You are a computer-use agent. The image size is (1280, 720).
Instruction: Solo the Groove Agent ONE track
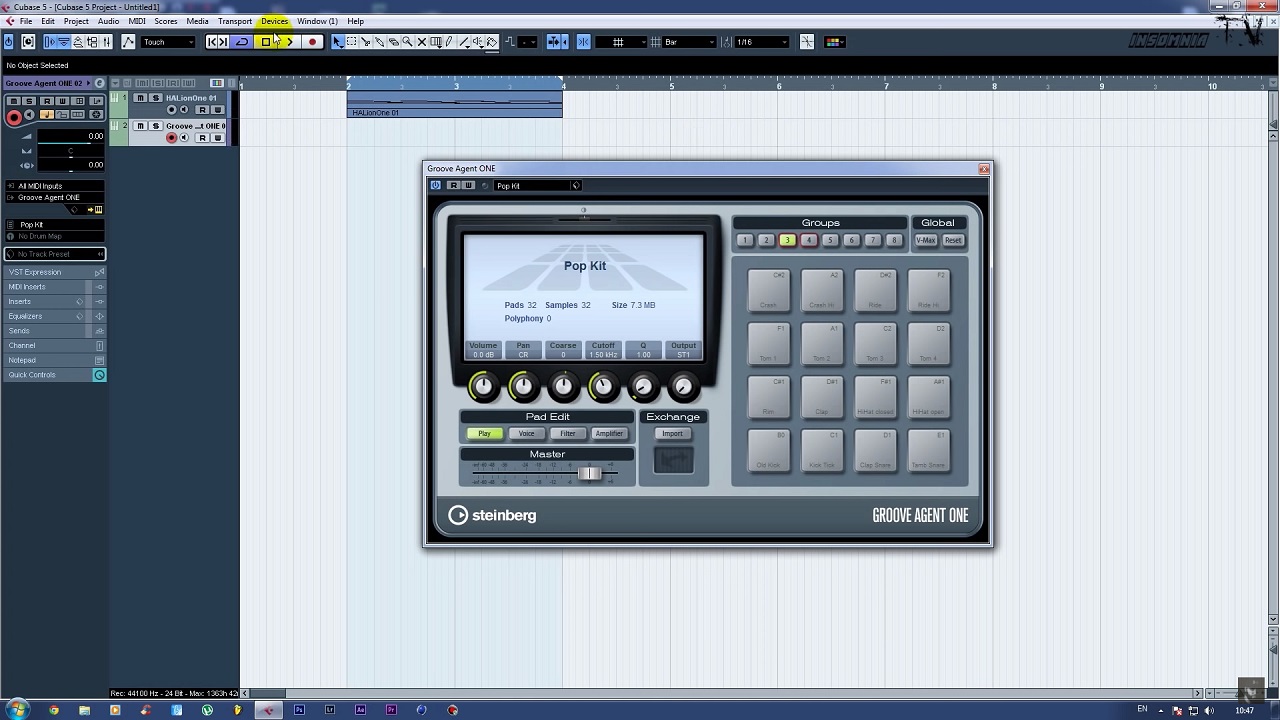pos(155,126)
